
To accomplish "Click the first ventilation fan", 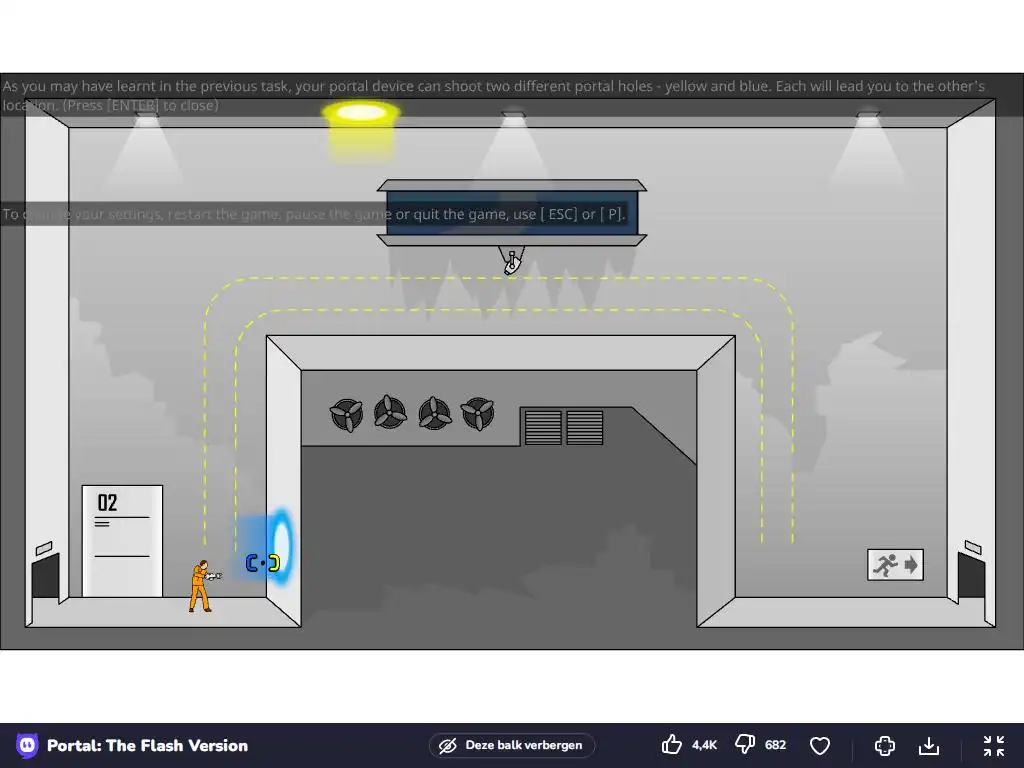I will coord(346,414).
